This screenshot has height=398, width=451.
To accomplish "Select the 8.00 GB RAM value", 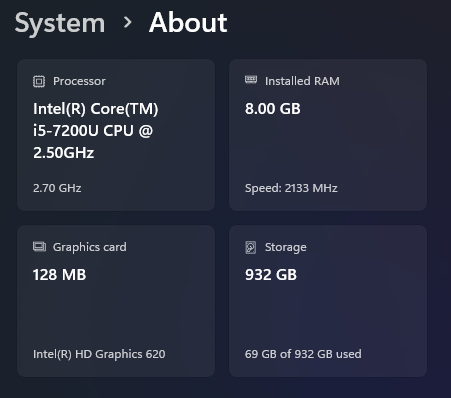I will pyautogui.click(x=273, y=109).
